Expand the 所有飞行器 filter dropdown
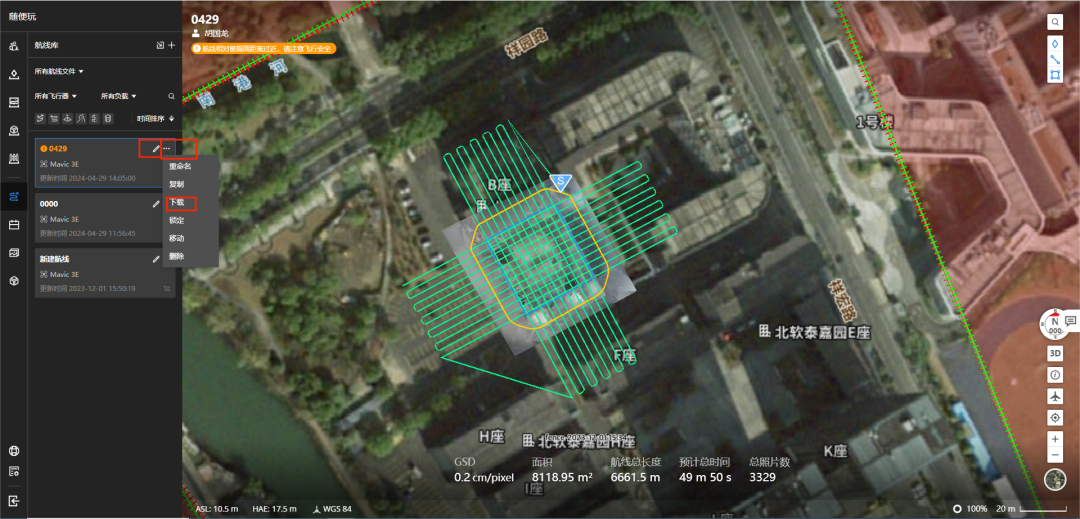Viewport: 1080px width, 519px height. click(56, 96)
